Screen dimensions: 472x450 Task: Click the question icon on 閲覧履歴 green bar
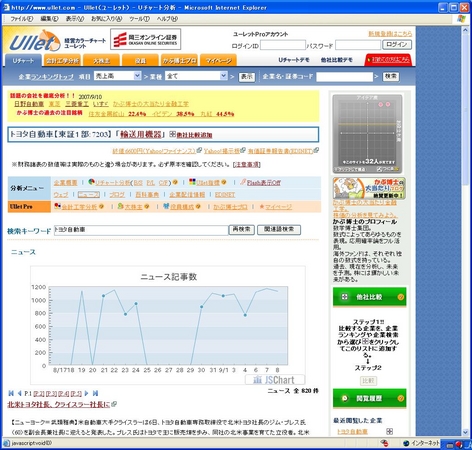401,398
